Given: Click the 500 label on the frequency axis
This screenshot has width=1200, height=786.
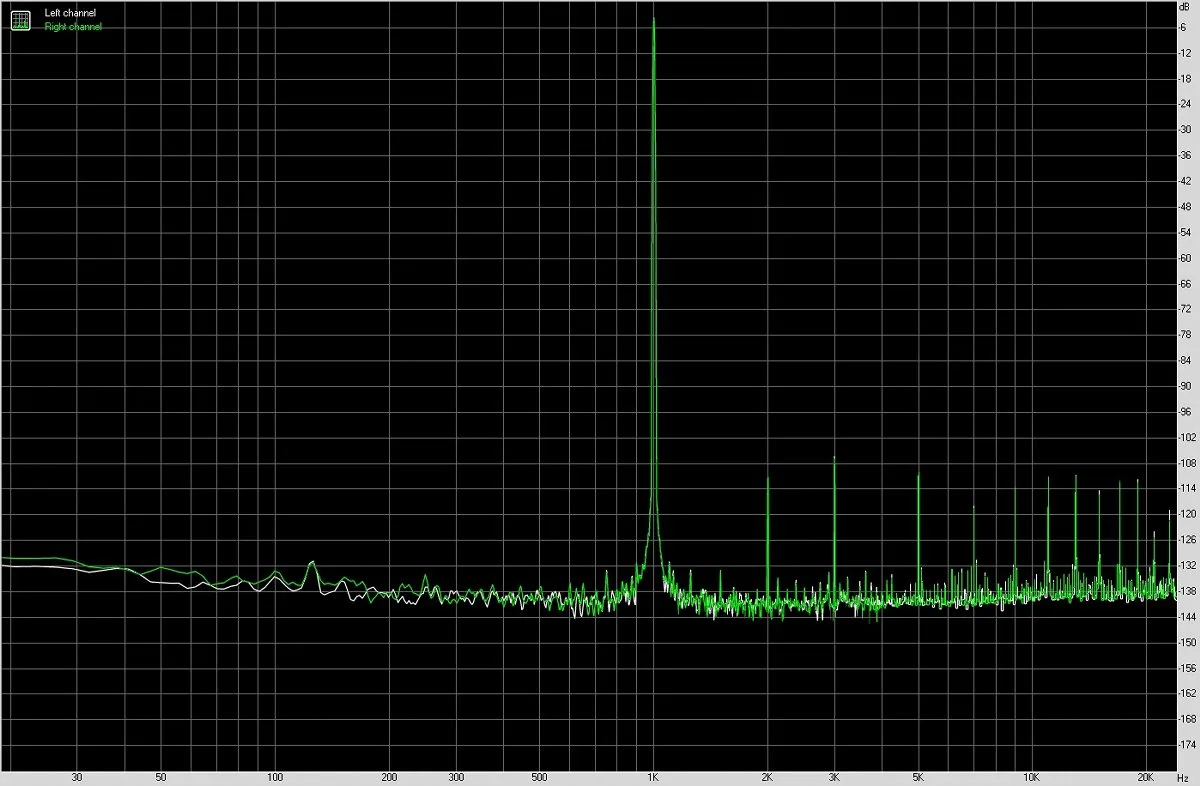Looking at the screenshot, I should coord(539,777).
